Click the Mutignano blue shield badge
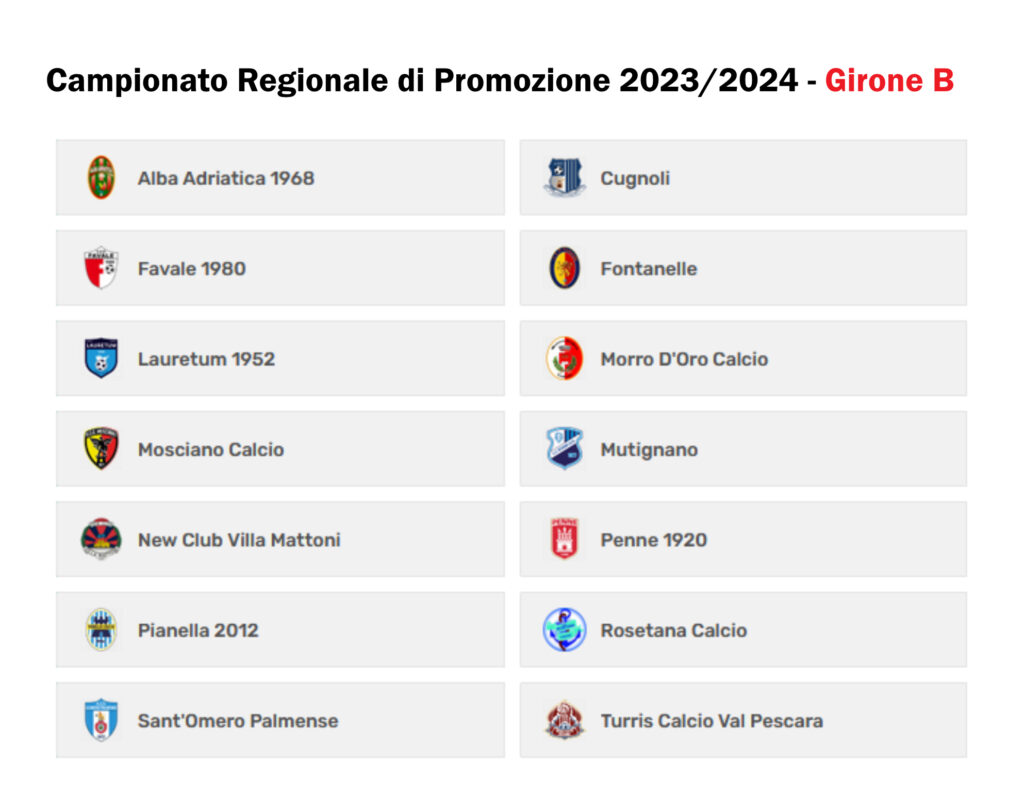Screen dimensions: 1024x794 tap(564, 449)
